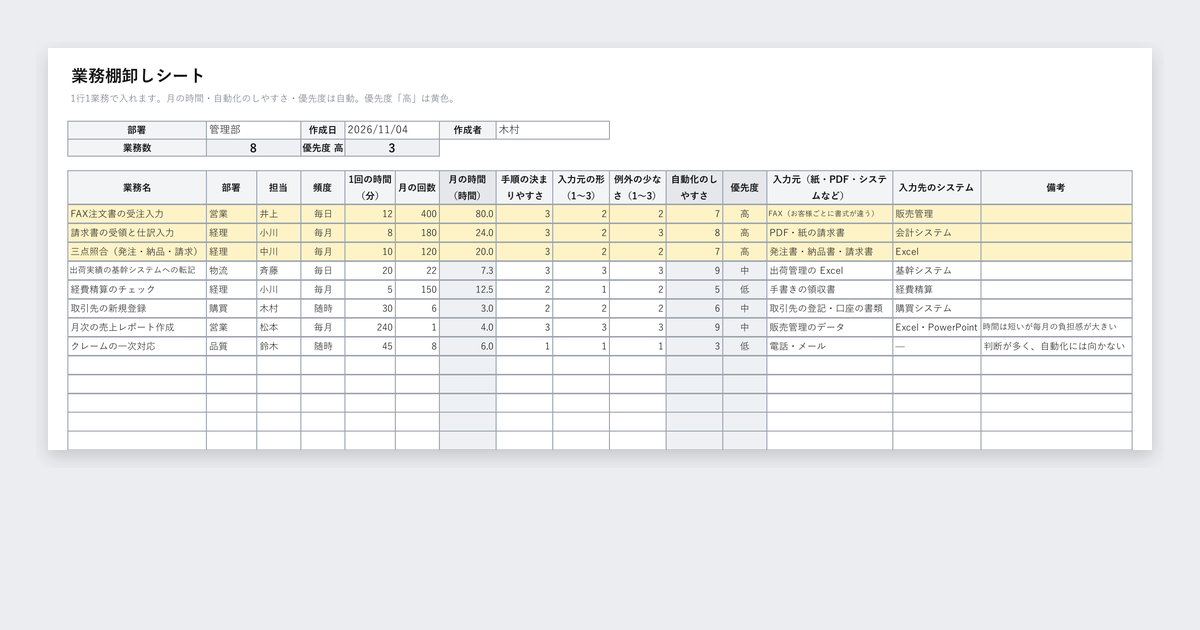Click the 入力元 cell PDF・紙の請求書
Image resolution: width=1200 pixels, height=630 pixels.
830,233
